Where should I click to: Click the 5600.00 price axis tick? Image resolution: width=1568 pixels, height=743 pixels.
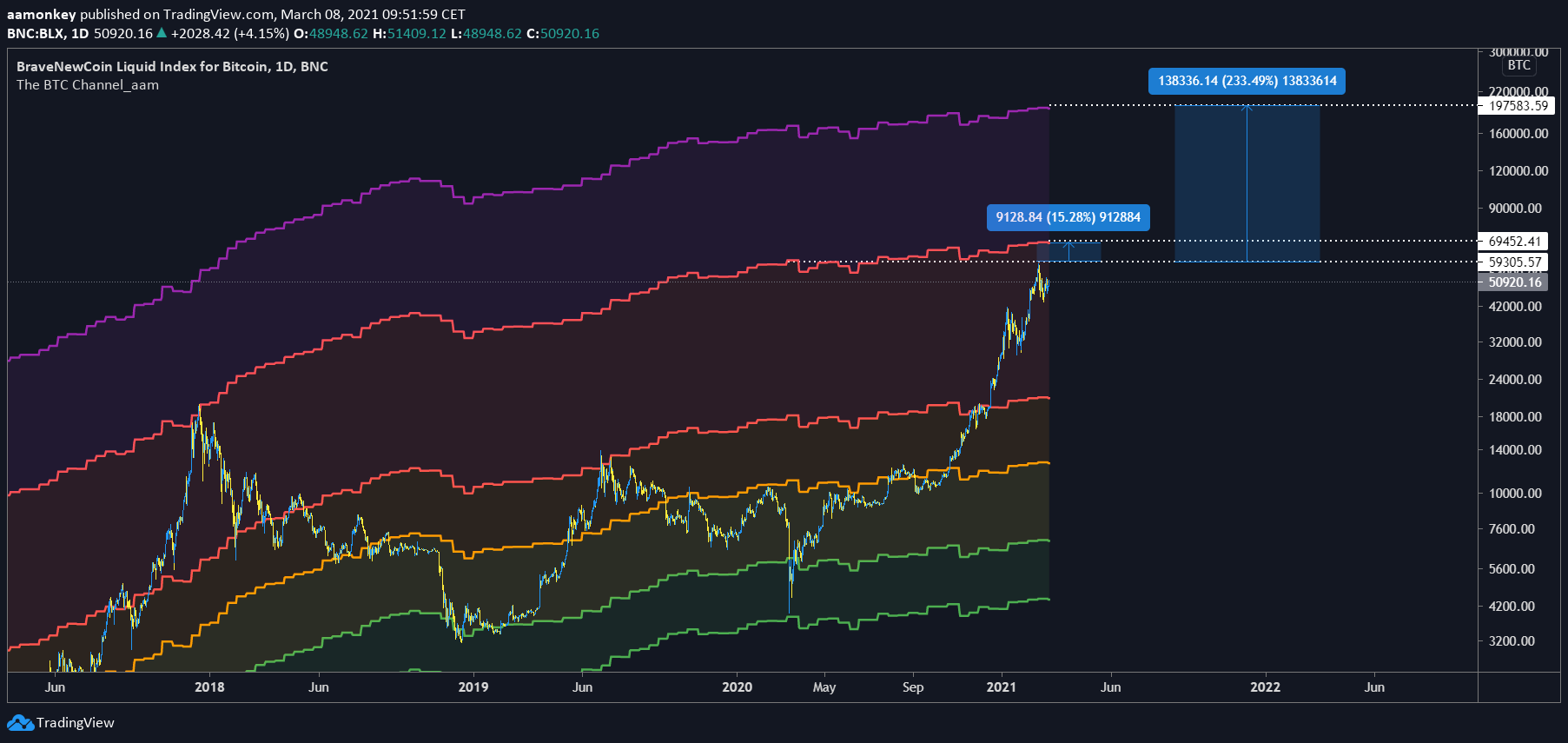[1512, 569]
